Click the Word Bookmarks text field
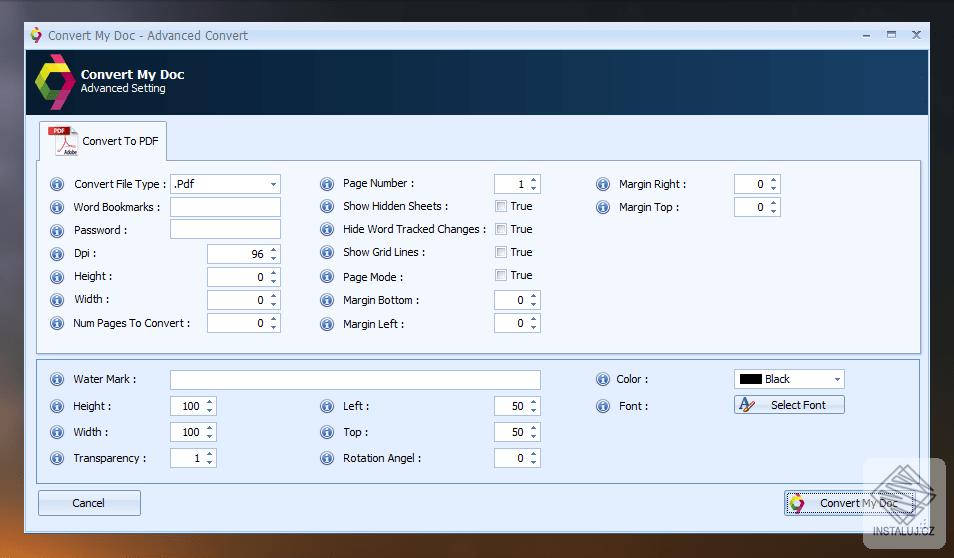Screen dimensions: 954x558 pos(225,208)
